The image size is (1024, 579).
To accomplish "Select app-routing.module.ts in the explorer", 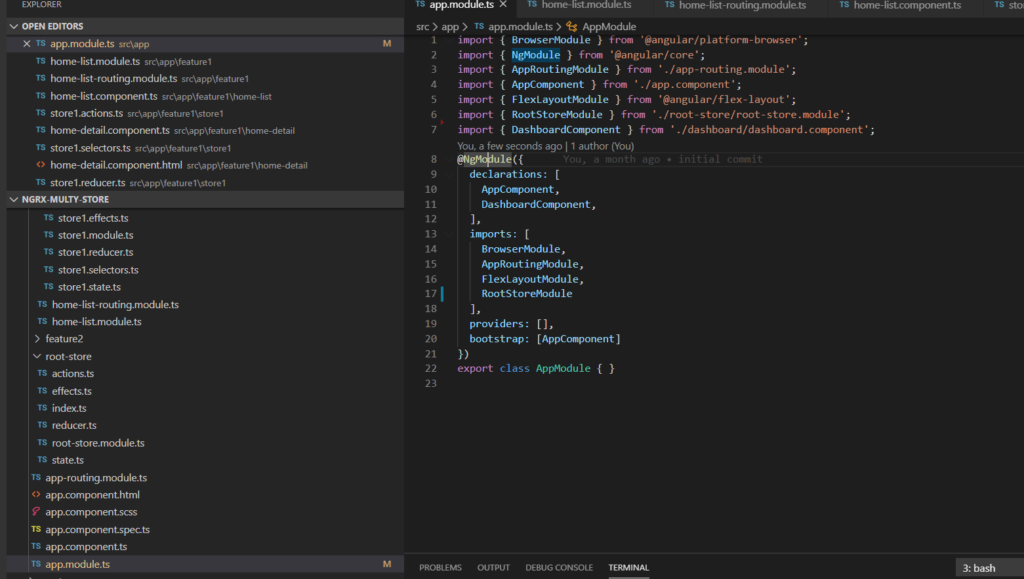I will 96,478.
